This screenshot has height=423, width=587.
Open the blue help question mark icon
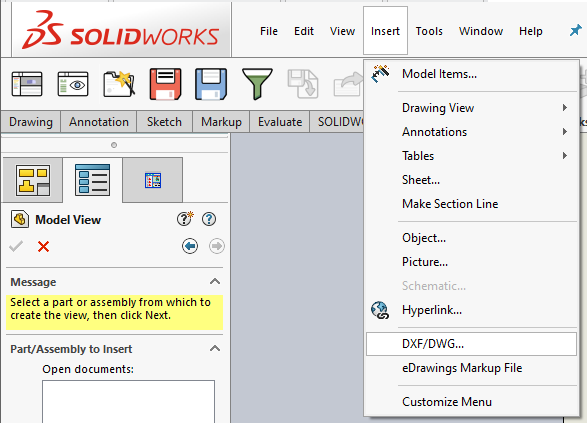tap(209, 219)
